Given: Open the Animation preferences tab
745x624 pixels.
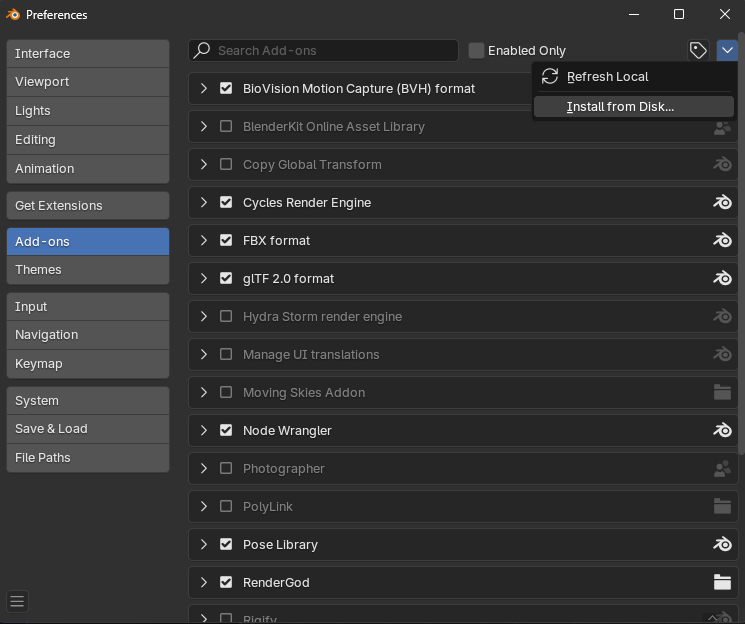Looking at the screenshot, I should point(88,169).
